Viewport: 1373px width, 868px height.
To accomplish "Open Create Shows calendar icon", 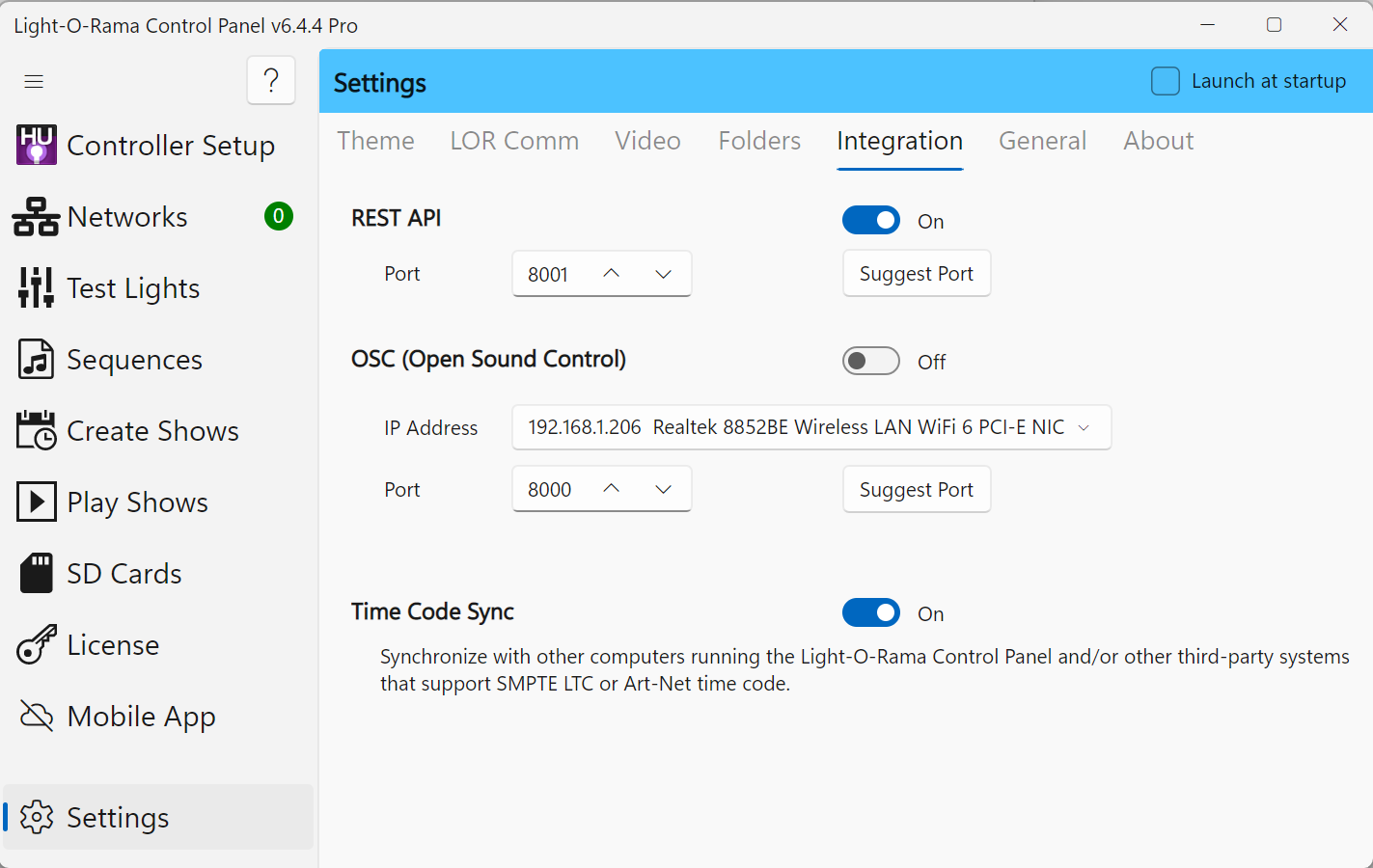I will (37, 431).
